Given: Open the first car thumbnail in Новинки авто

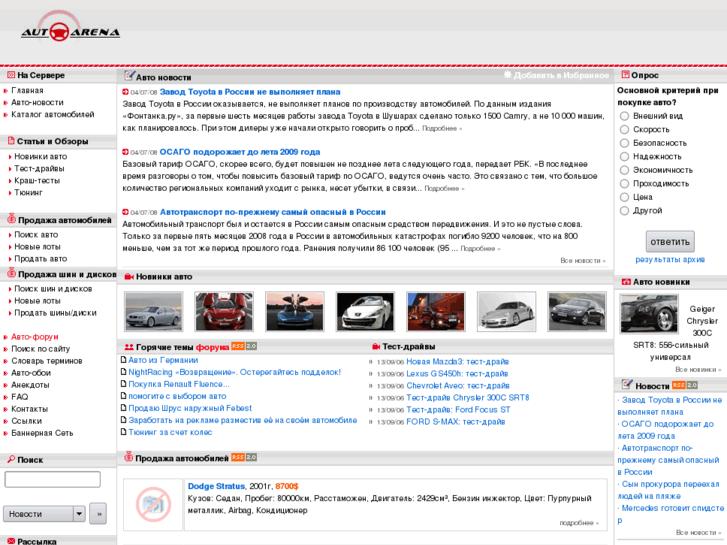Looking at the screenshot, I should (x=153, y=311).
